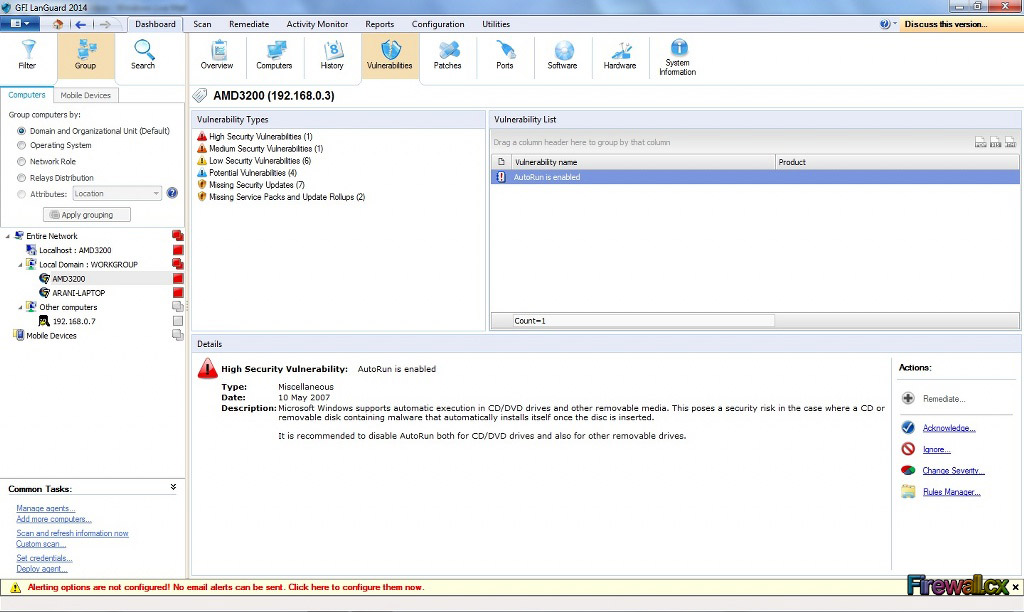Select Potential Vulnerabilities (4)
Viewport: 1024px width, 612px height.
(x=247, y=173)
